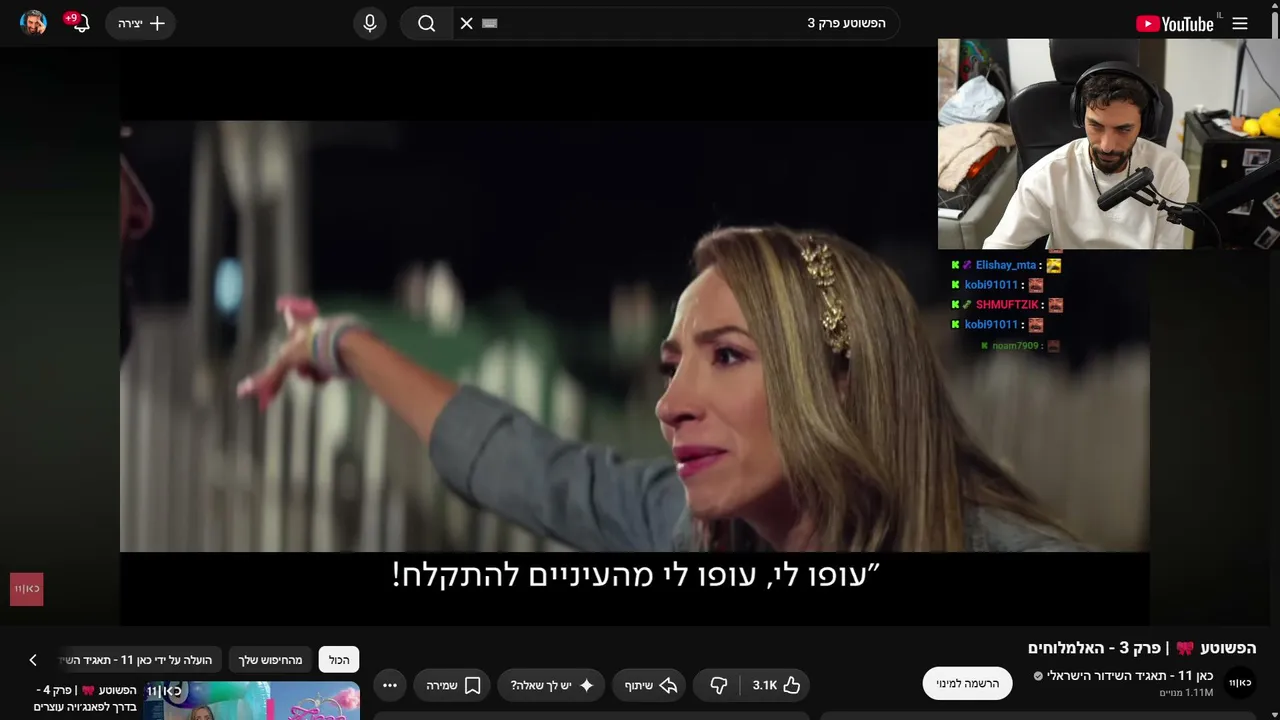The width and height of the screenshot is (1280, 720).
Task: Open the three-dot more actions menu
Action: 390,685
